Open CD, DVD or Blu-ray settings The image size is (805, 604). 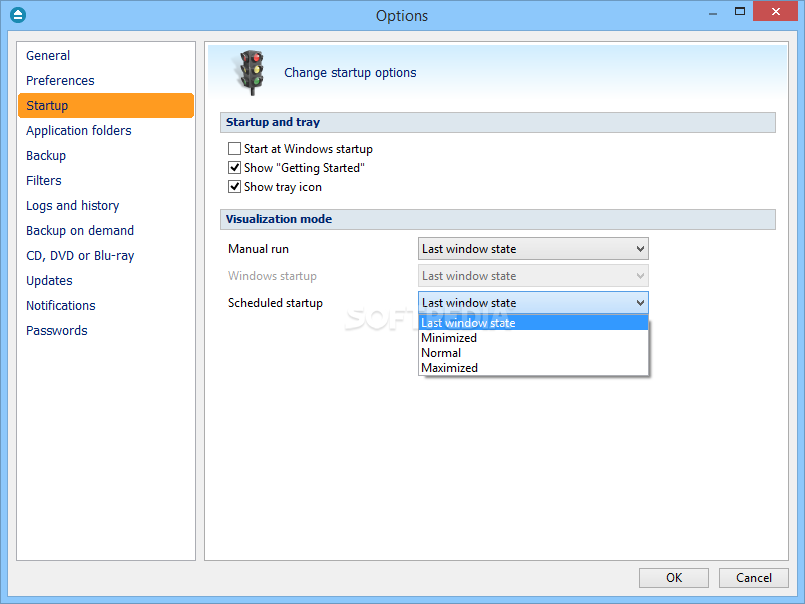106,255
